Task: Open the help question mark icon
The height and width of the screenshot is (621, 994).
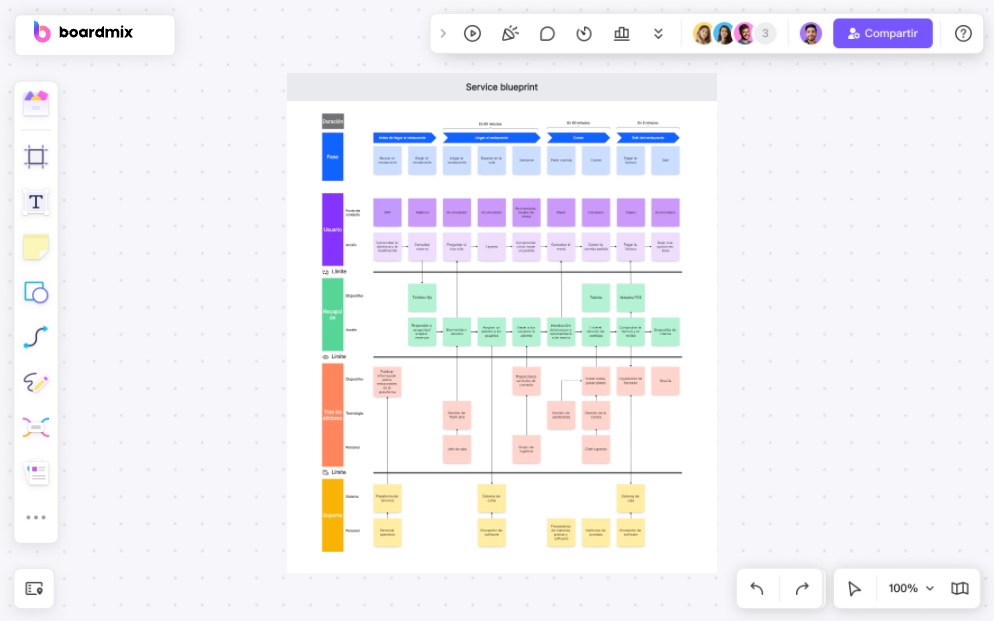Action: coord(963,34)
